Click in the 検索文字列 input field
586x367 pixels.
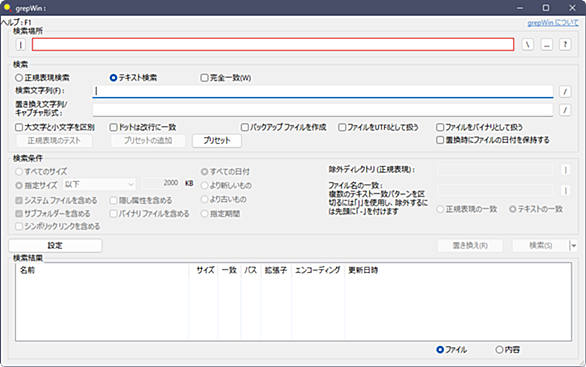[x=323, y=92]
